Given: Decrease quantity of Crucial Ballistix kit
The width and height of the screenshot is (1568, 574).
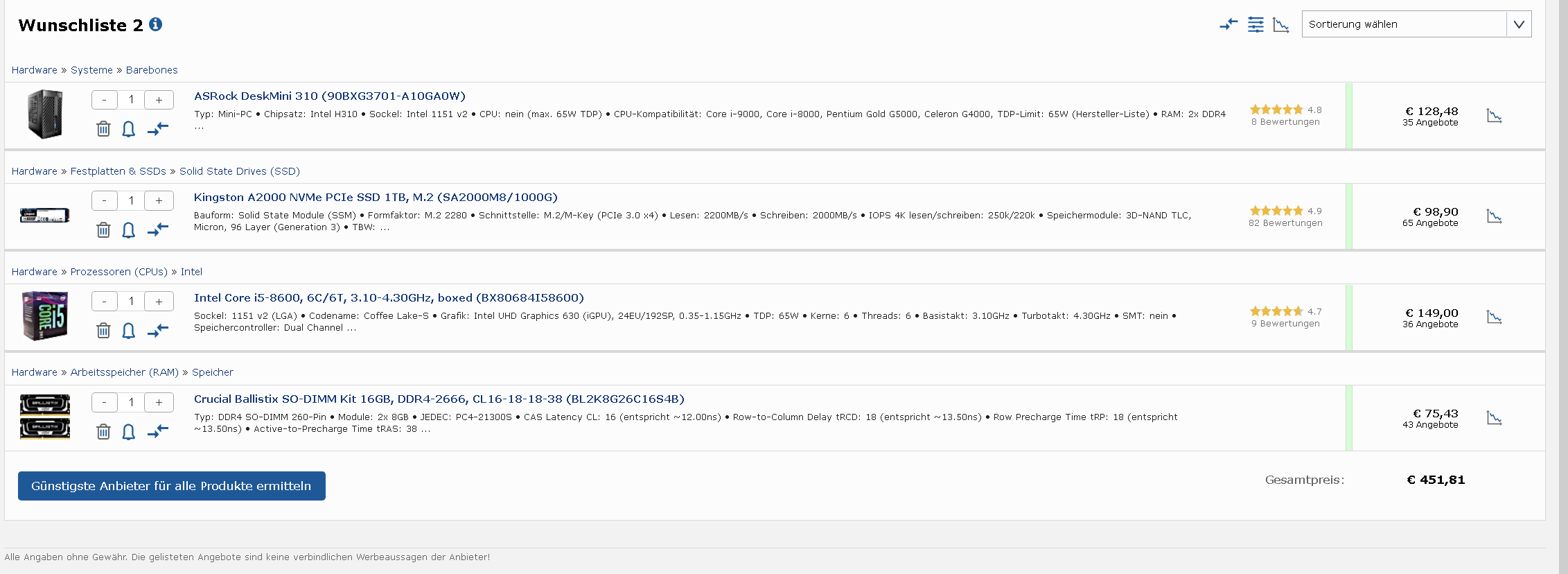Looking at the screenshot, I should [105, 402].
